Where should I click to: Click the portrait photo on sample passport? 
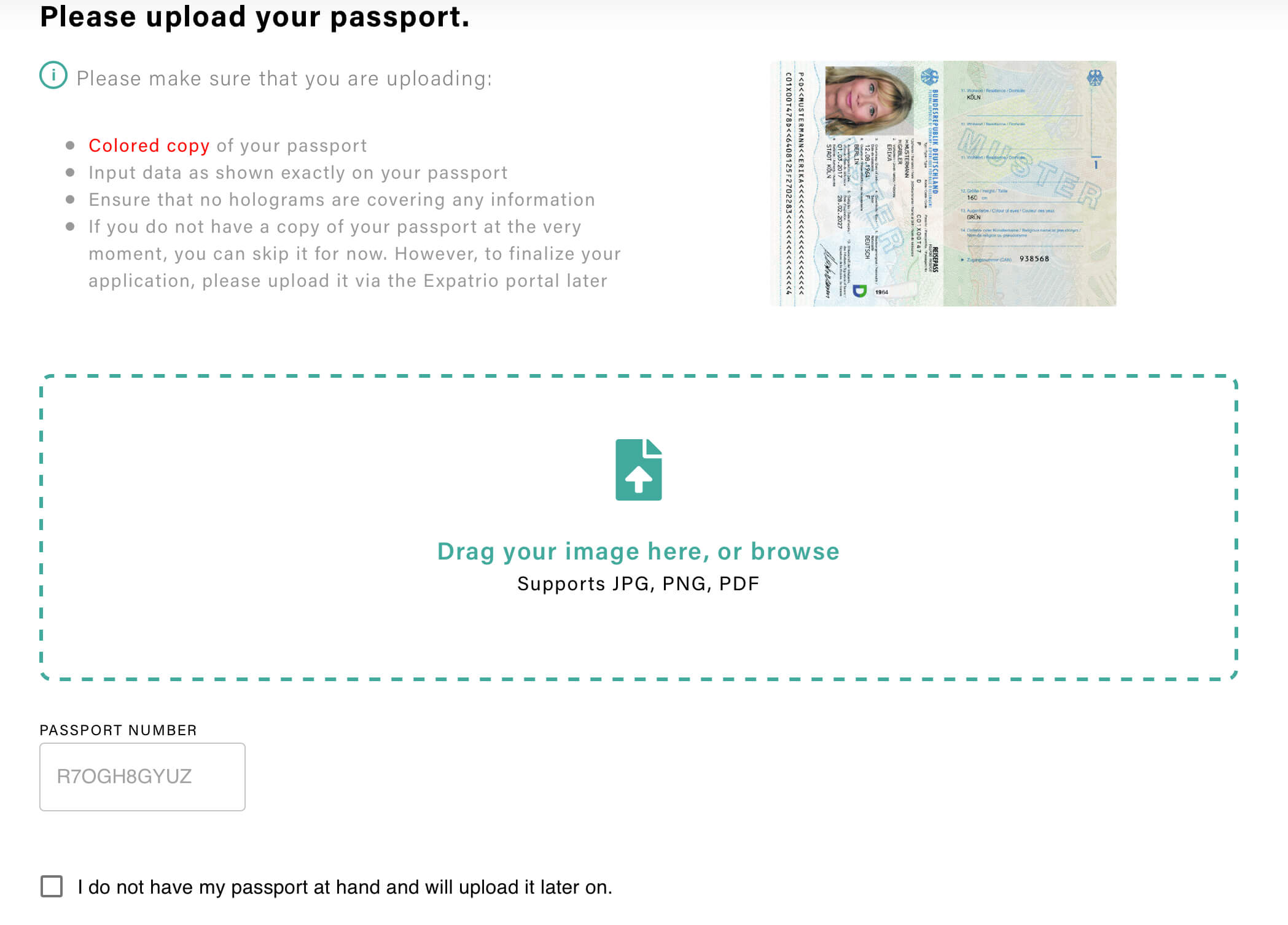[x=868, y=100]
